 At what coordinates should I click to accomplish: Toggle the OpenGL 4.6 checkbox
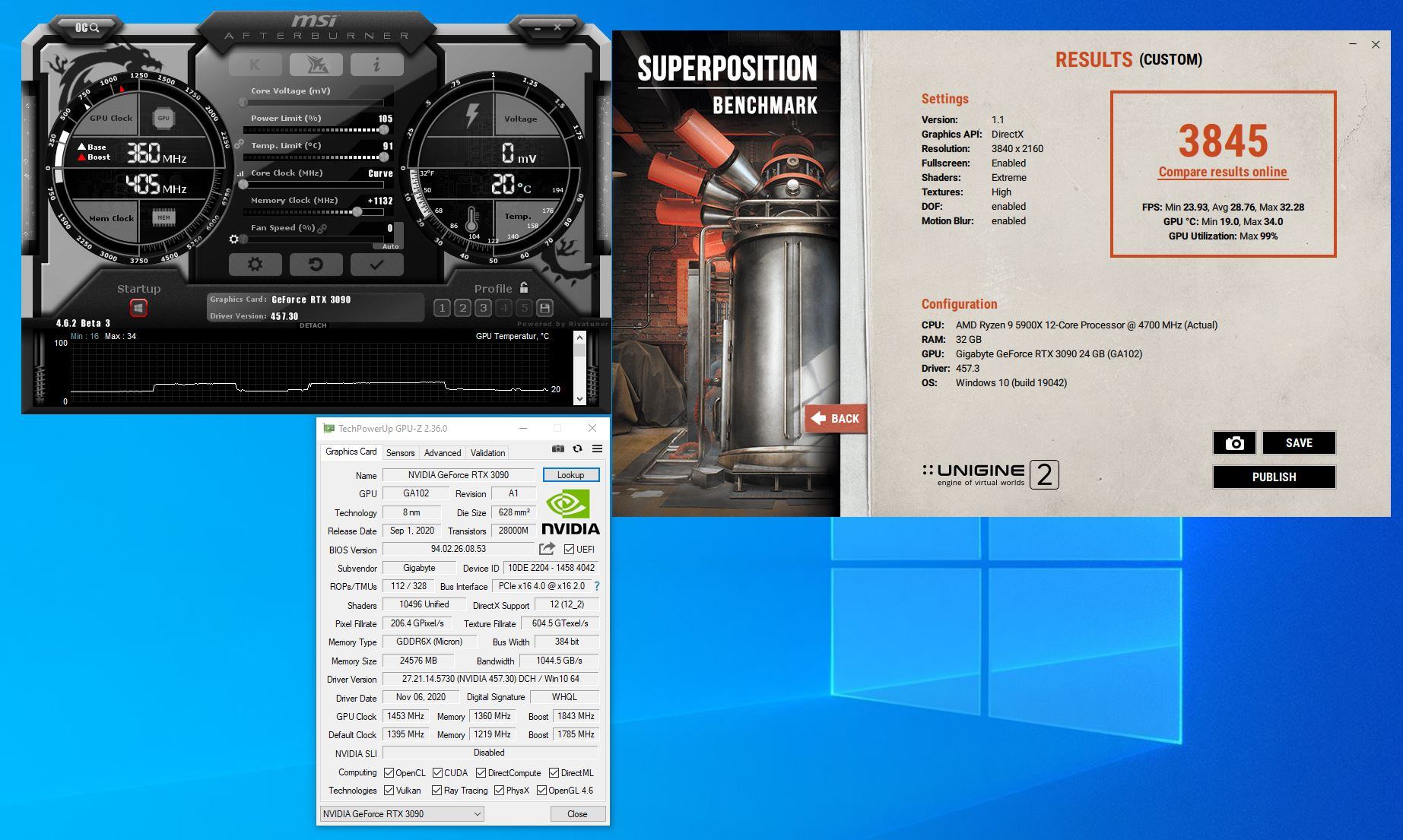click(541, 791)
